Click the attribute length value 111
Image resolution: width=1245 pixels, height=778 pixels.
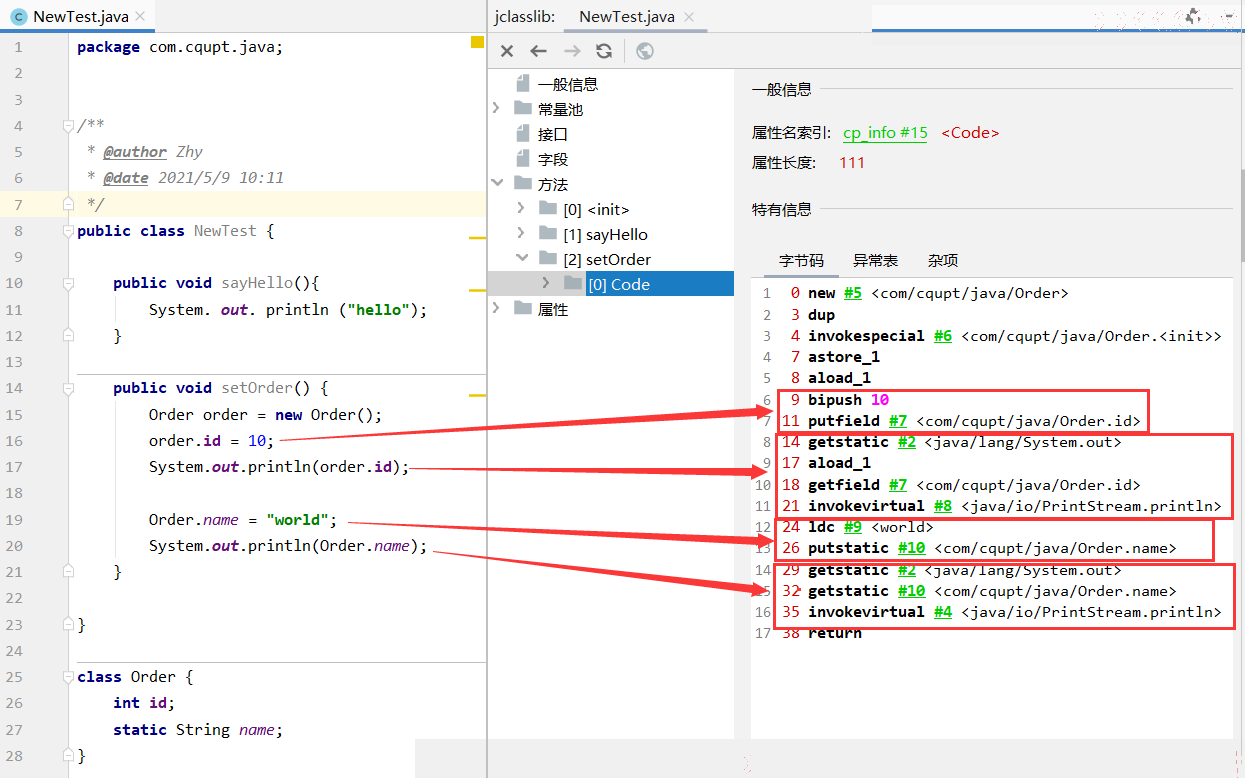[852, 162]
